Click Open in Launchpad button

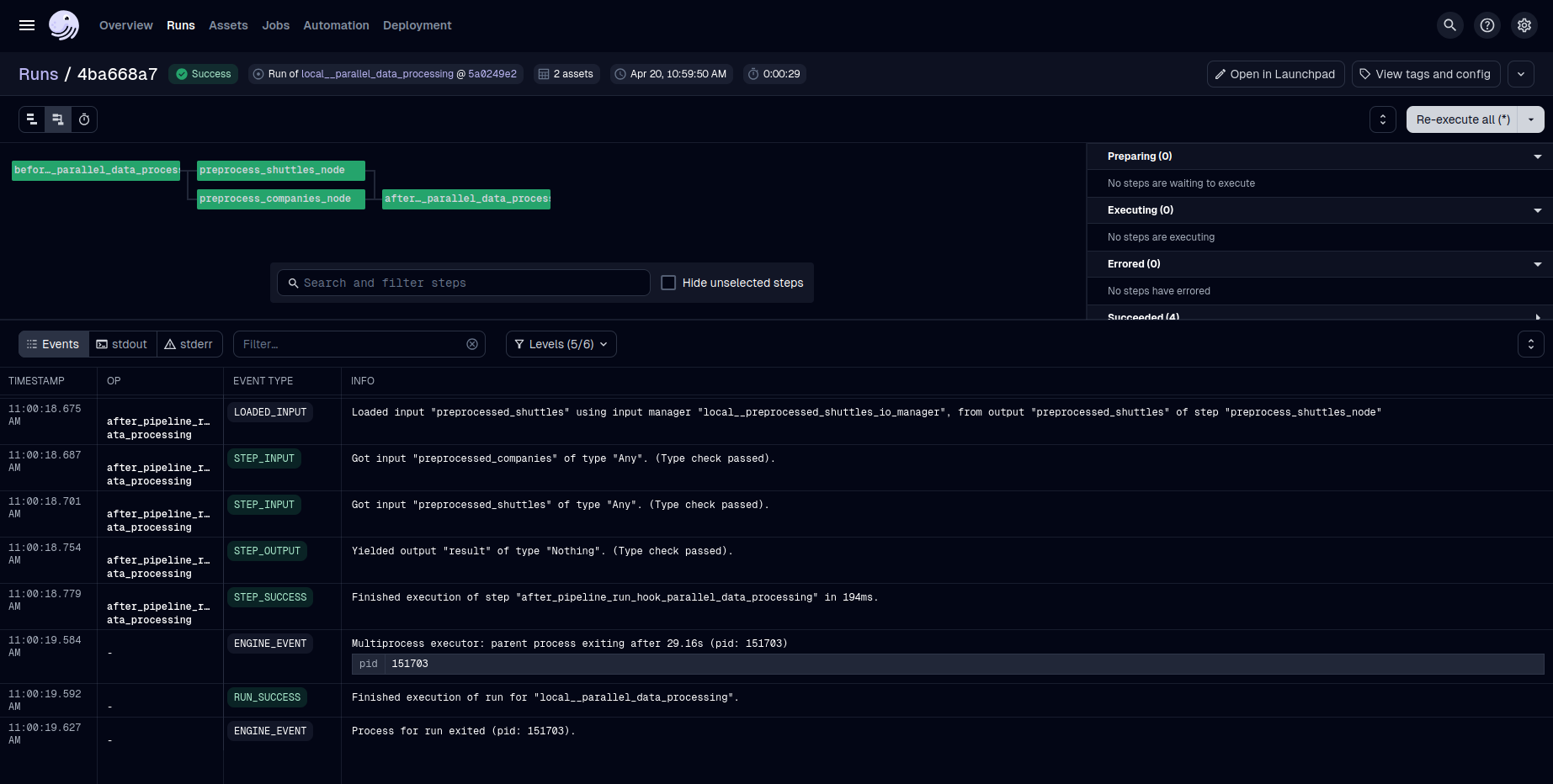click(x=1275, y=74)
